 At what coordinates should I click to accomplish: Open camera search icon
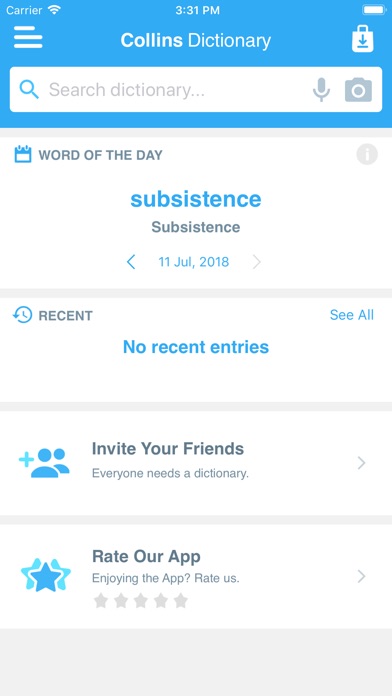pos(358,90)
